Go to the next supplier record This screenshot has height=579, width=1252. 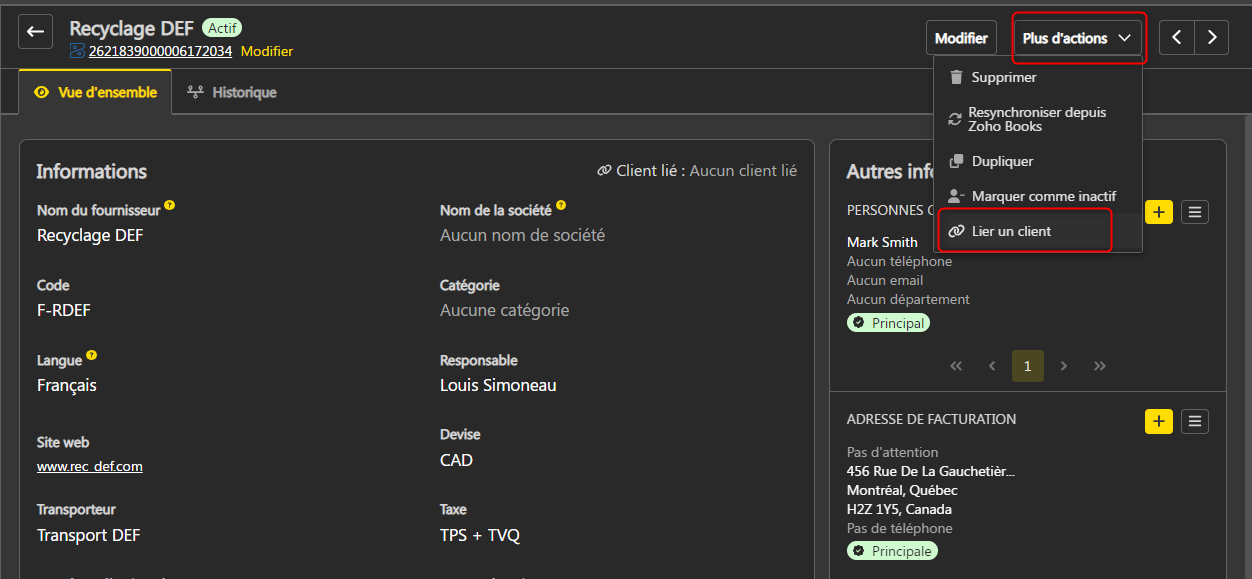pyautogui.click(x=1212, y=38)
